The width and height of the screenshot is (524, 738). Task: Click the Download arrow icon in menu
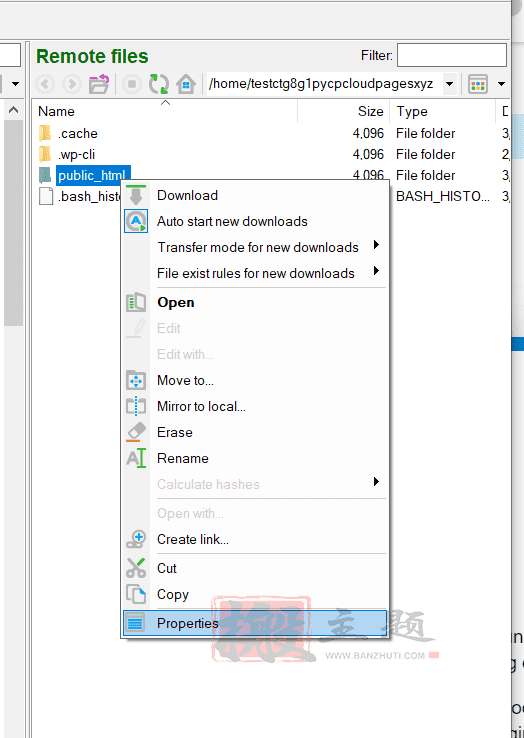[136, 195]
